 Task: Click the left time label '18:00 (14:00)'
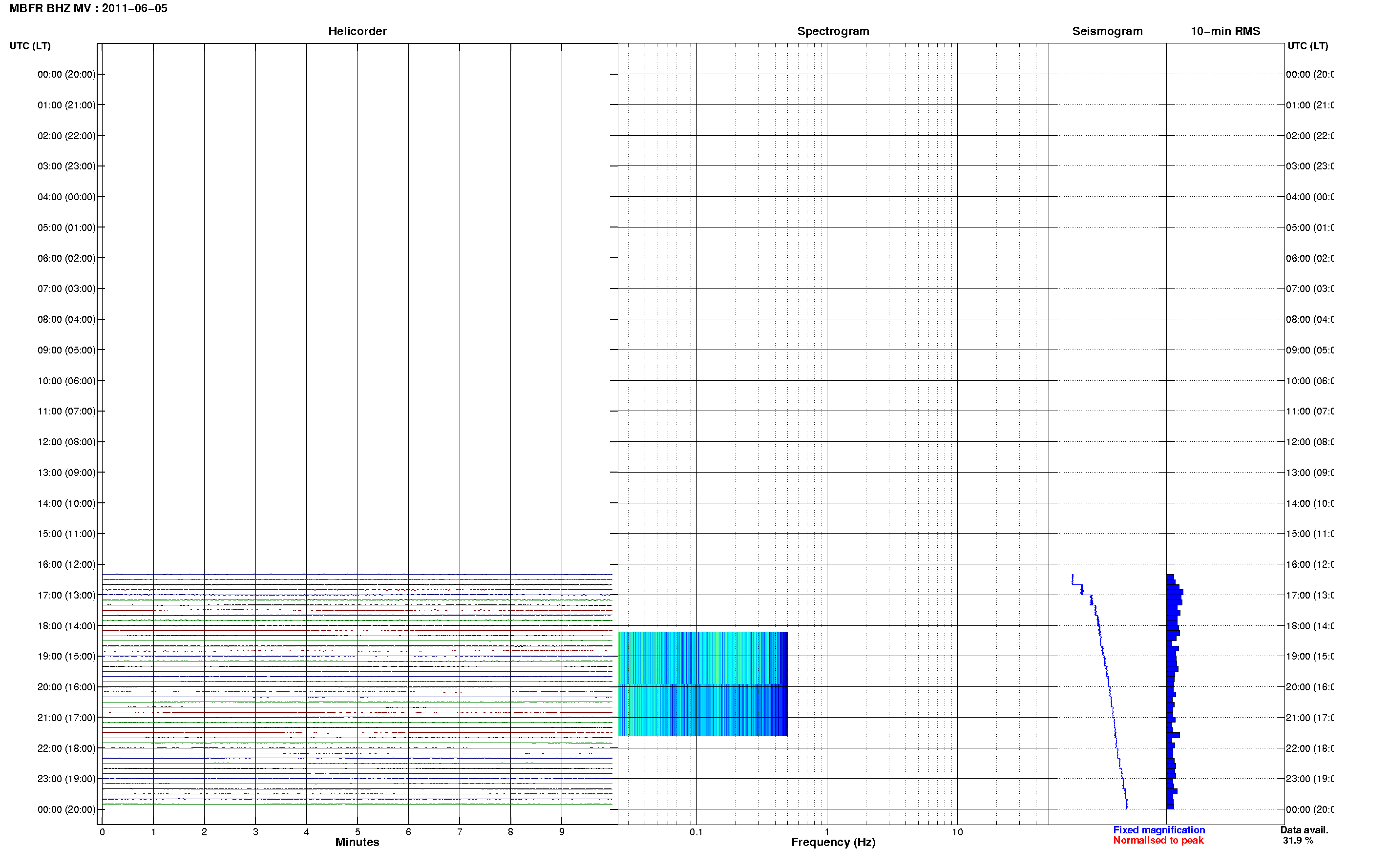tap(66, 626)
